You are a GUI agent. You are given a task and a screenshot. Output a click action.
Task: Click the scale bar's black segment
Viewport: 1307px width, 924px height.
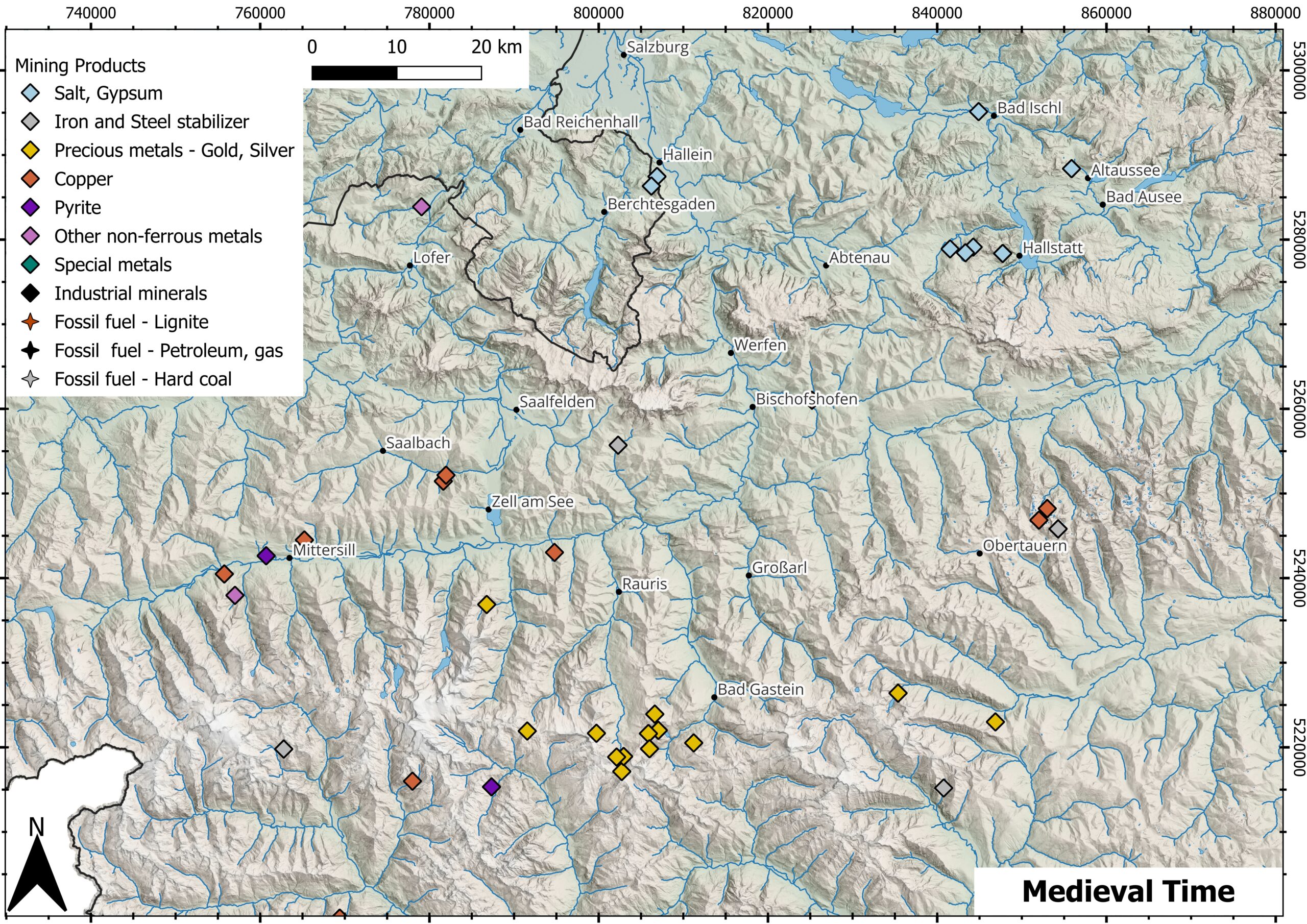pyautogui.click(x=354, y=73)
